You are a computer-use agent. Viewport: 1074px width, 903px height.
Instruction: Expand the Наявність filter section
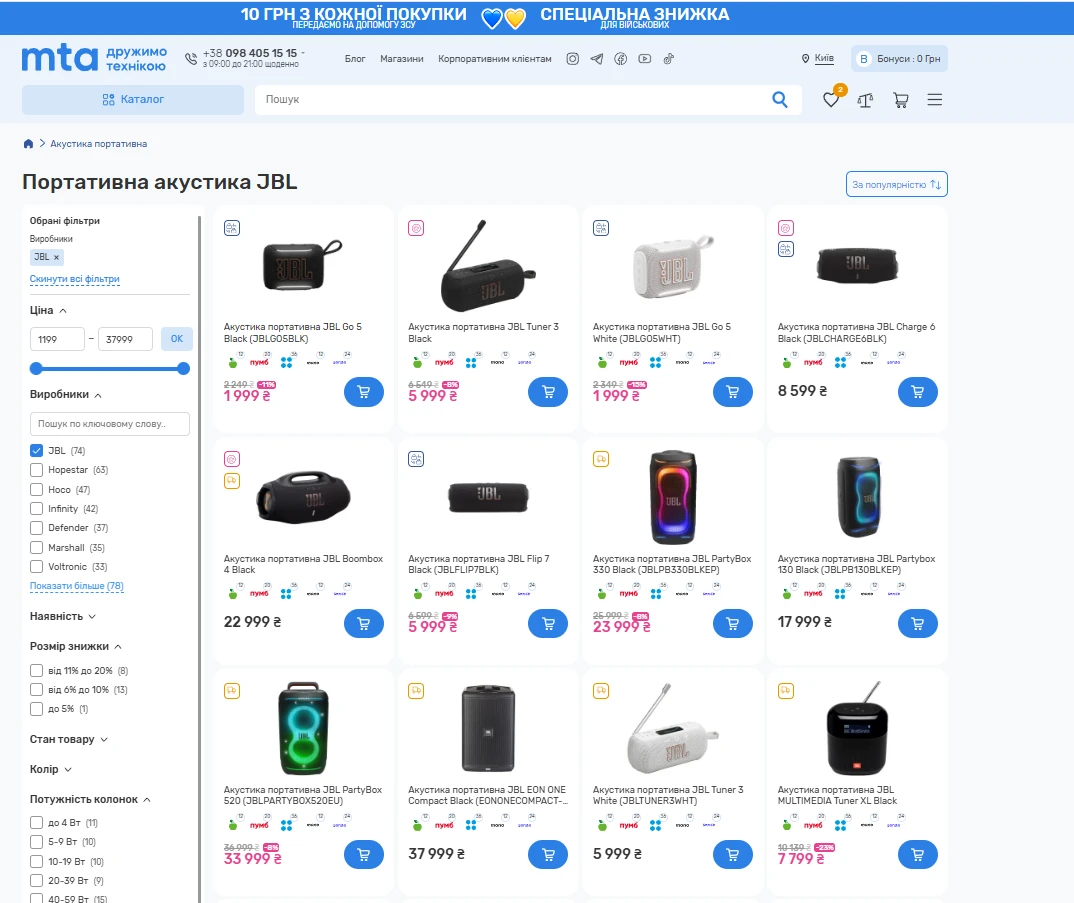63,617
